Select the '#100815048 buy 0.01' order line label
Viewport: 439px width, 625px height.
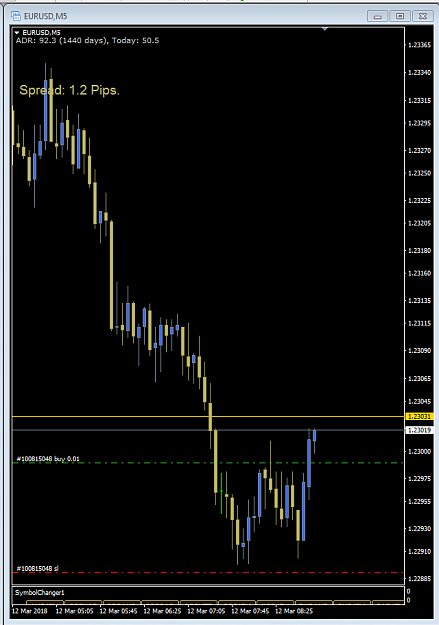tap(48, 459)
